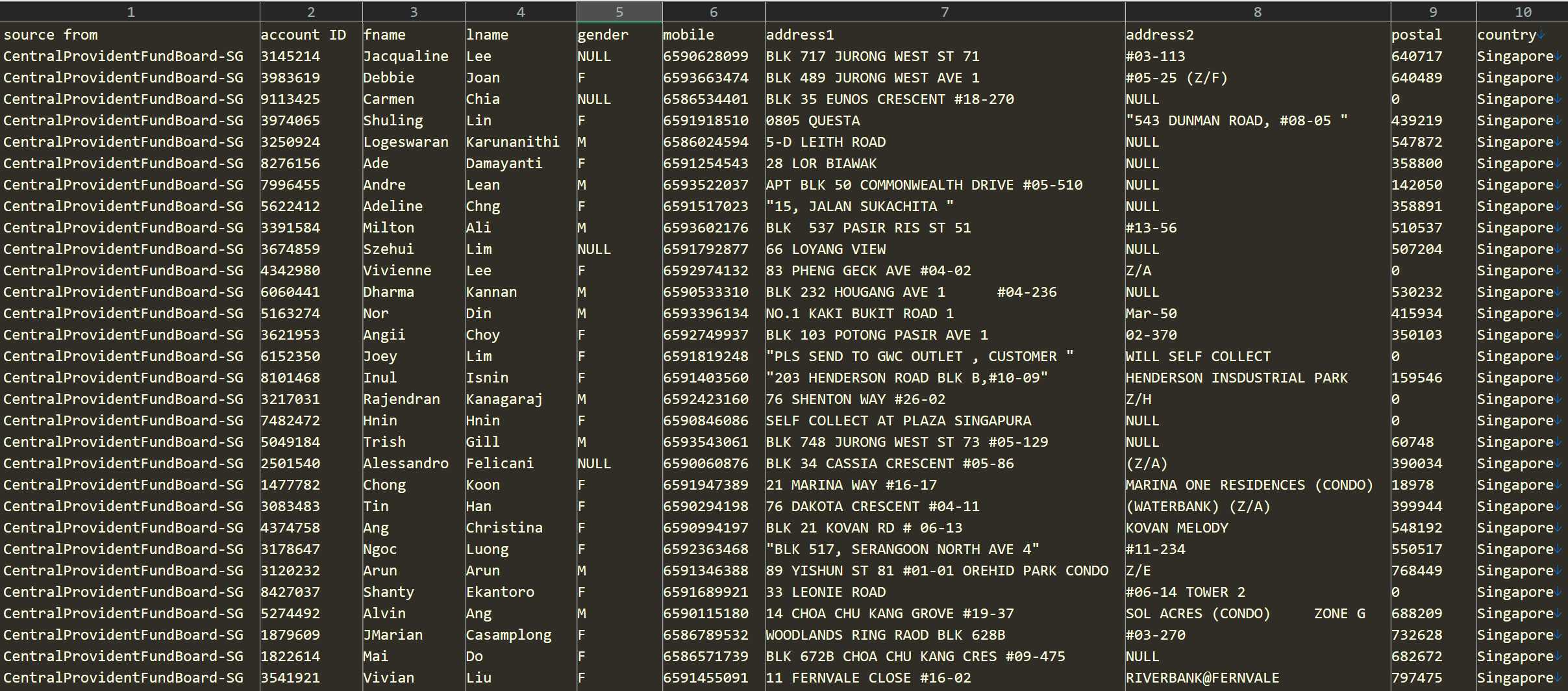Screen dimensions: 1568x691
Task: Select address2 '#06-14 TOWER 2'
Action: pyautogui.click(x=1185, y=592)
